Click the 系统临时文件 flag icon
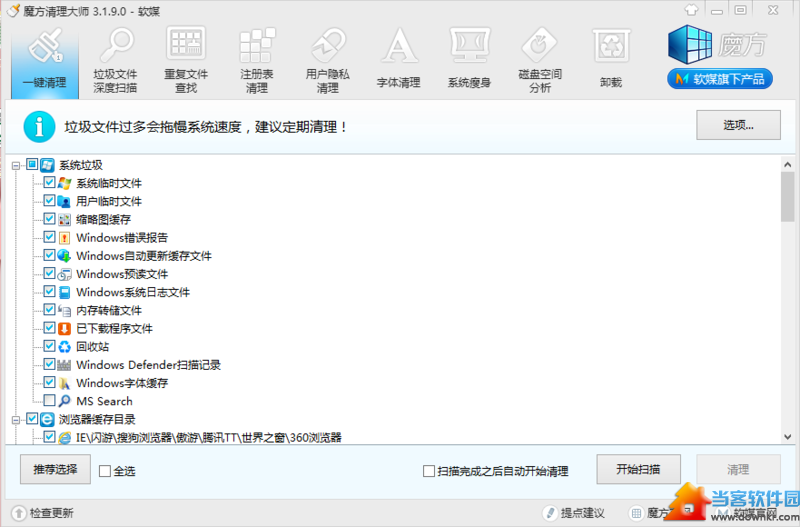The height and width of the screenshot is (527, 800). [x=64, y=183]
